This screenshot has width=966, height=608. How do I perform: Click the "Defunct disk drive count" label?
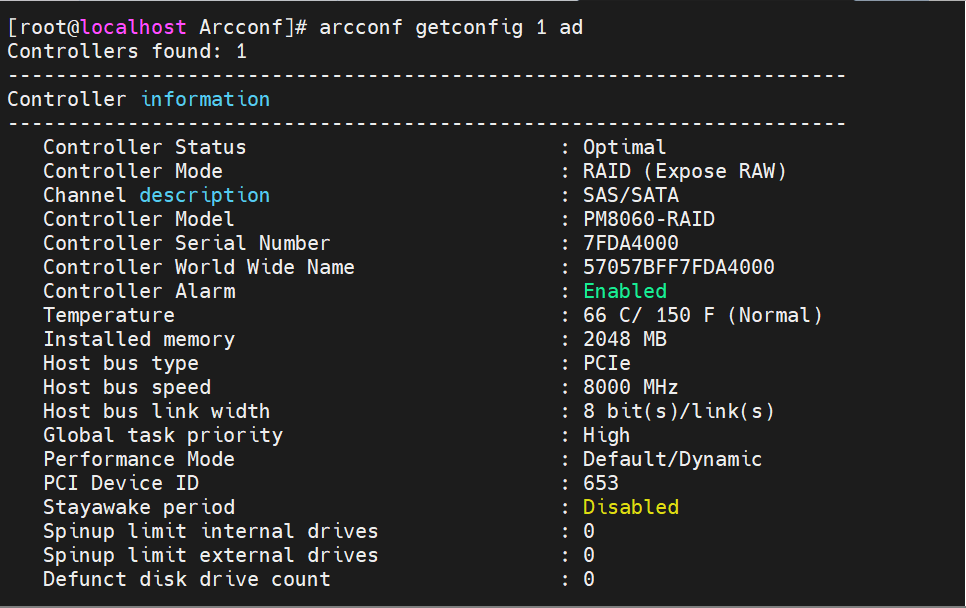pos(187,579)
